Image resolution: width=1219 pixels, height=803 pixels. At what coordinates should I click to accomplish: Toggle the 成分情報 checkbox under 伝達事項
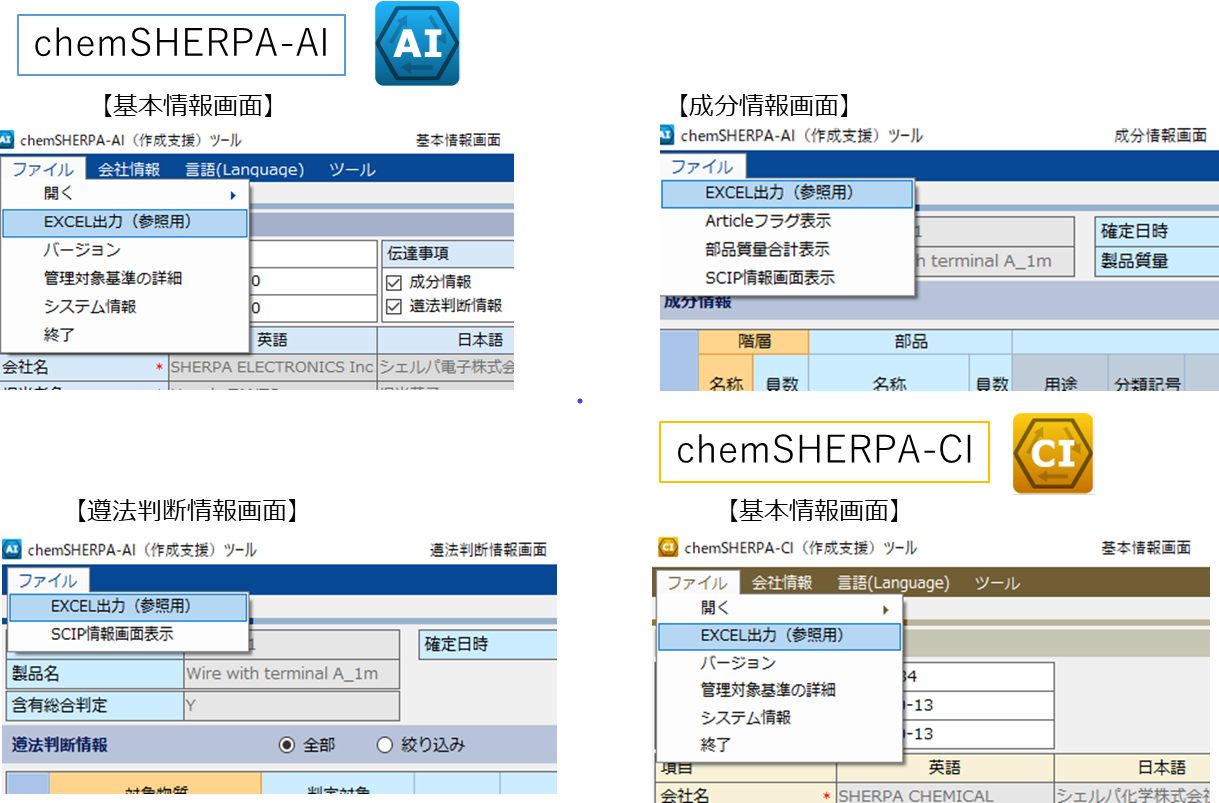pos(393,283)
